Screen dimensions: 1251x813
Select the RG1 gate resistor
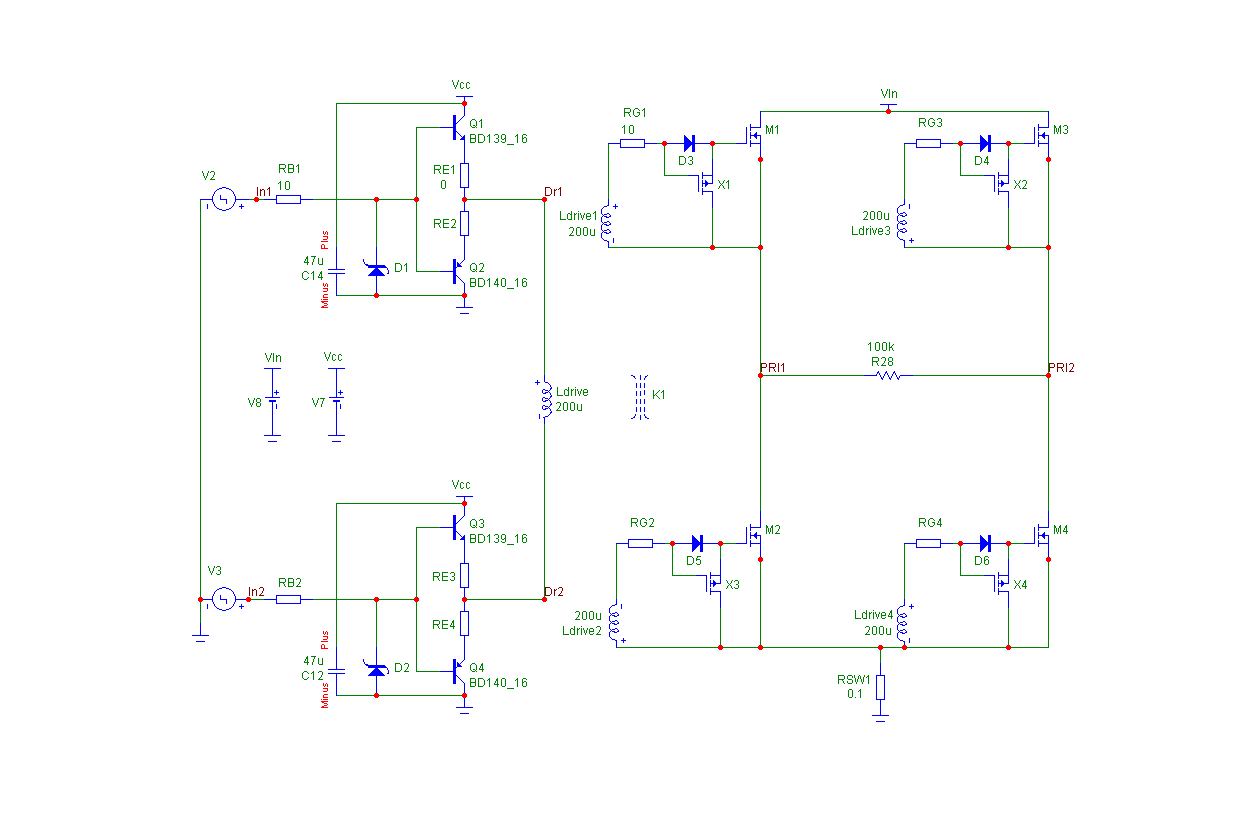pyautogui.click(x=632, y=143)
